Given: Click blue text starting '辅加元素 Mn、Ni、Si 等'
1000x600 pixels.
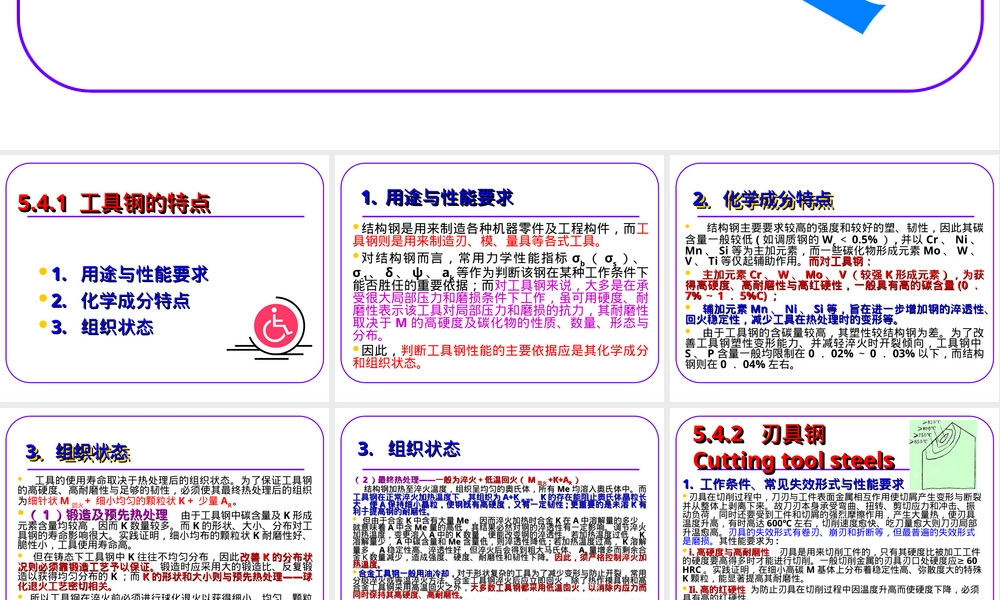Looking at the screenshot, I should 835,314.
